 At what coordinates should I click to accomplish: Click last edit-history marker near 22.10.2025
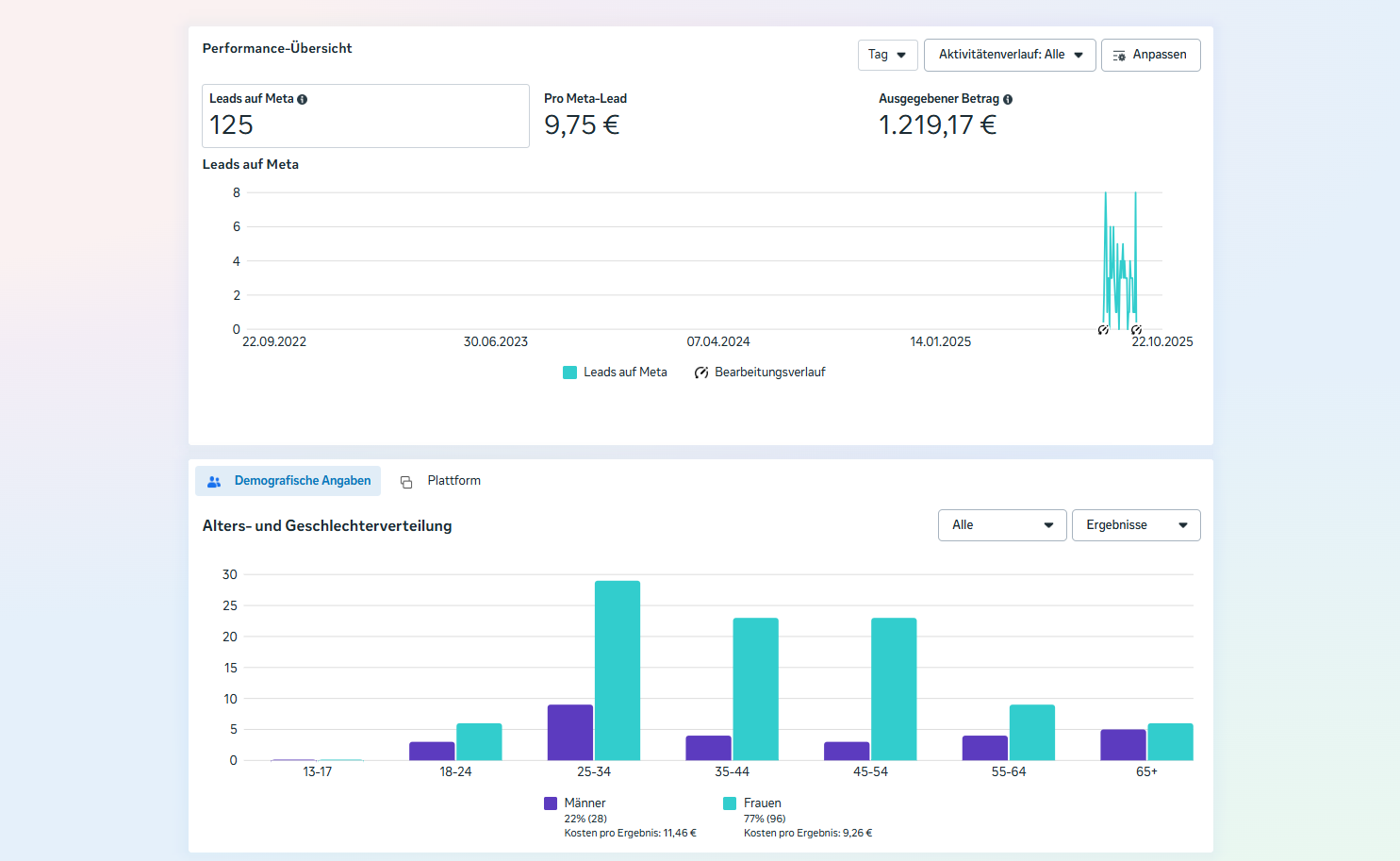pyautogui.click(x=1136, y=330)
